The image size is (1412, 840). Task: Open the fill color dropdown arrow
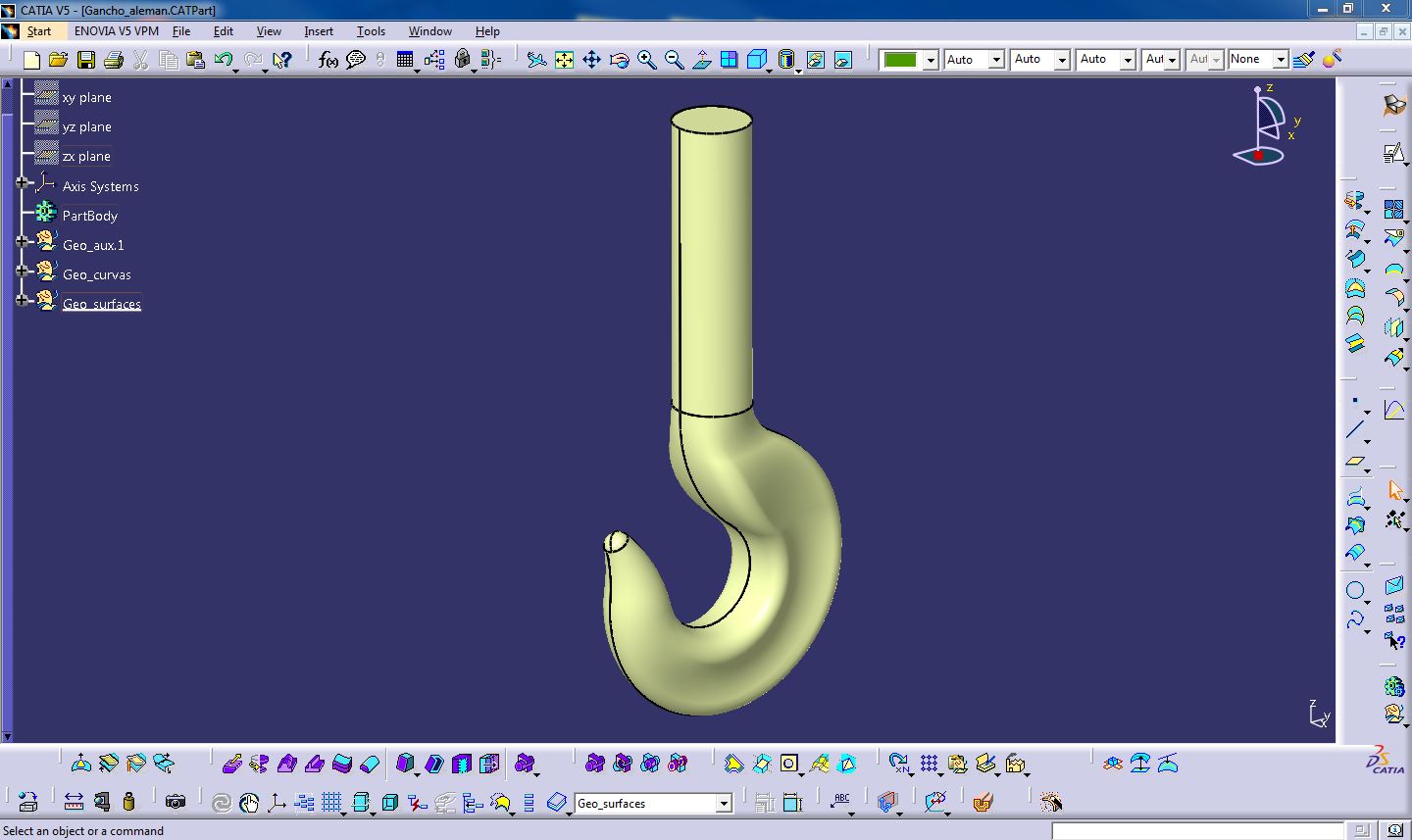[931, 60]
